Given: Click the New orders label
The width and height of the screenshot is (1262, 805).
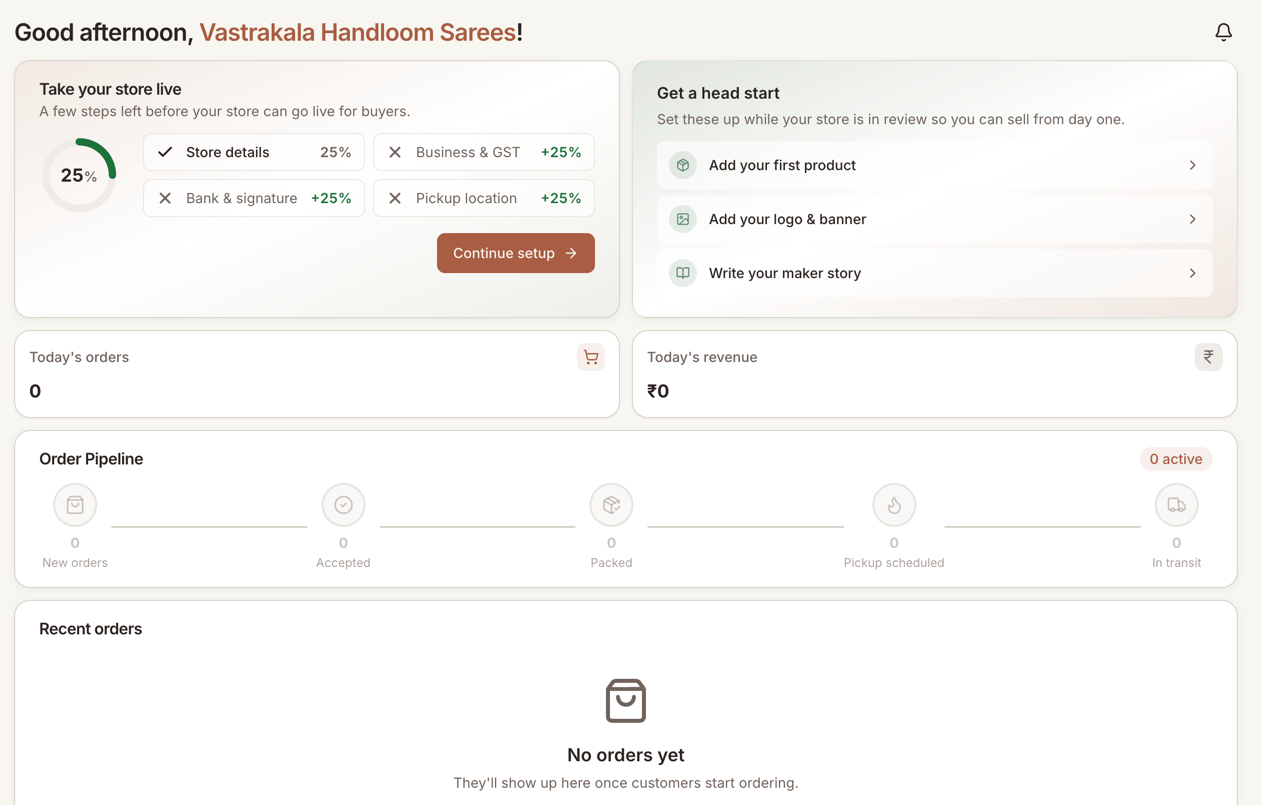Looking at the screenshot, I should coord(75,563).
